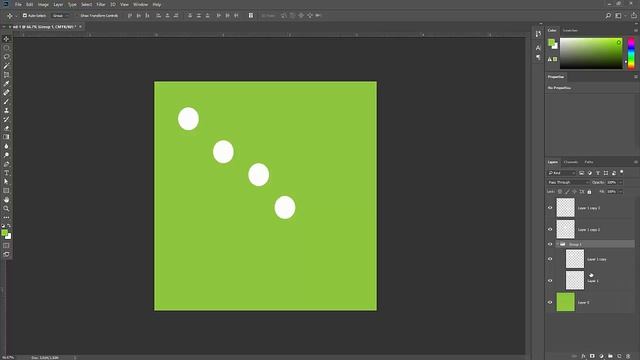The height and width of the screenshot is (360, 640).
Task: Toggle Lock All in Layers panel
Action: point(589,192)
